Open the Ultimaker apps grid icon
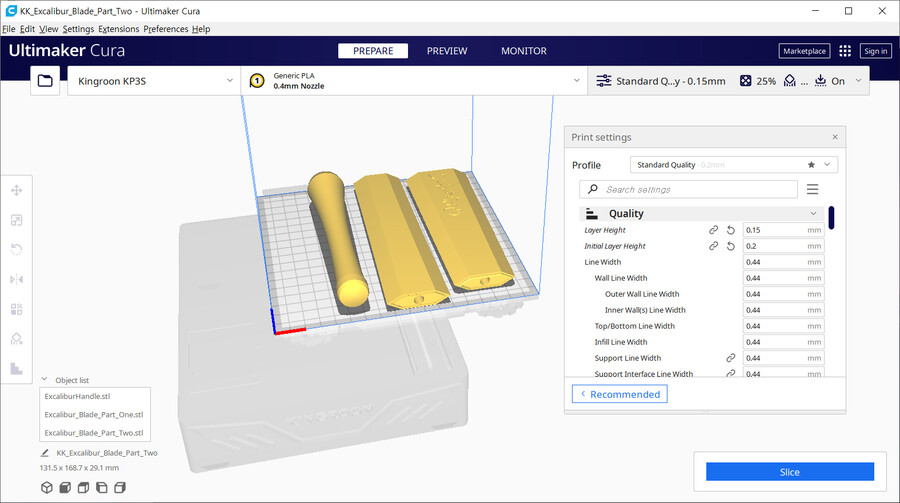Viewport: 900px width, 503px height. click(845, 51)
